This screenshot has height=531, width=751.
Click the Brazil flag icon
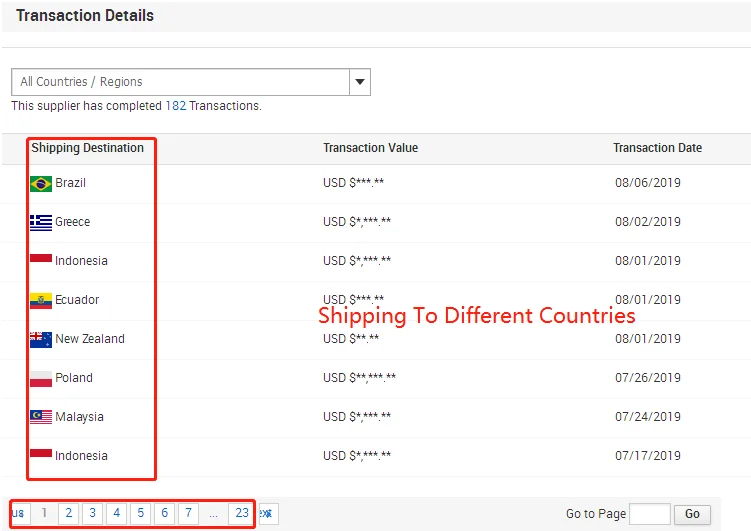pyautogui.click(x=41, y=184)
